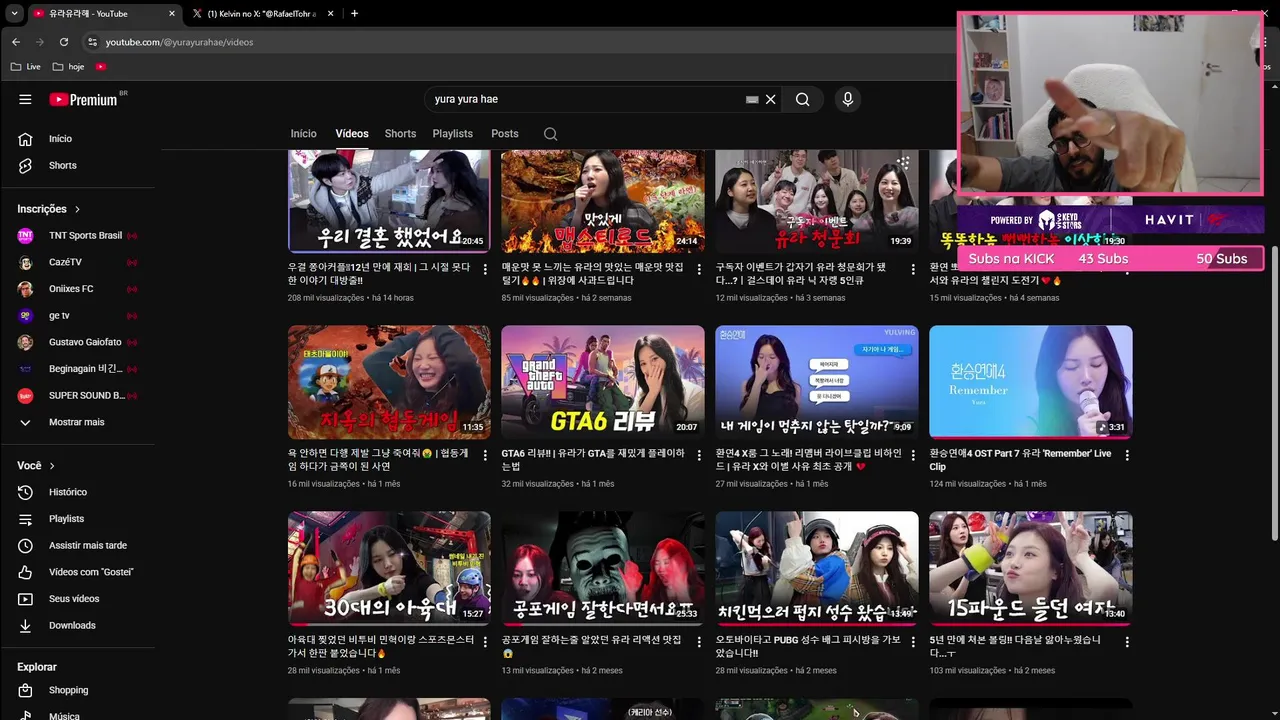
Task: Click the magnifier search button
Action: point(802,99)
